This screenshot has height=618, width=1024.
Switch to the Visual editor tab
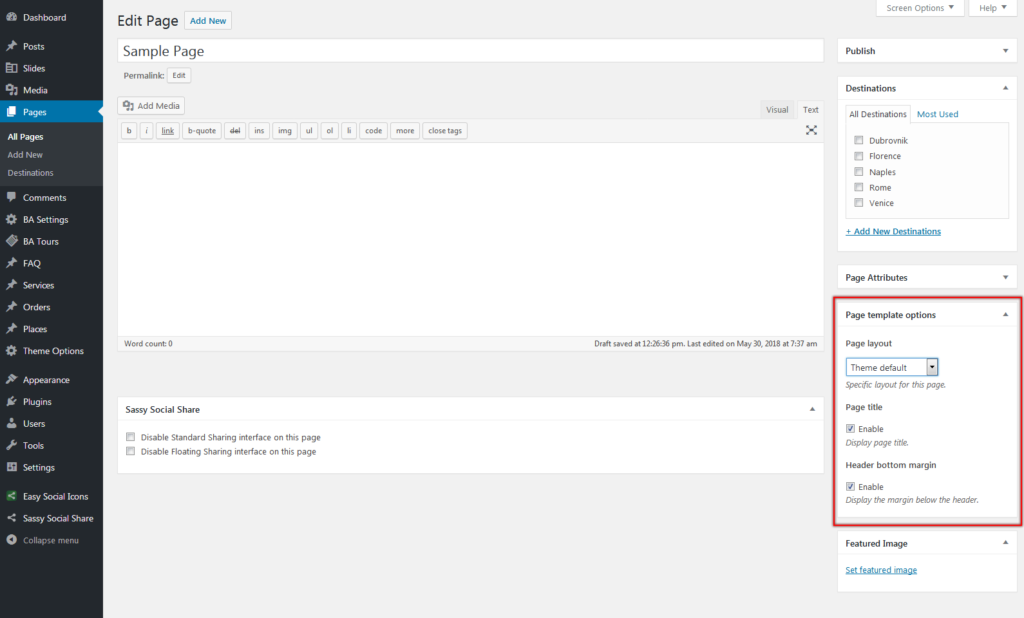(x=777, y=110)
